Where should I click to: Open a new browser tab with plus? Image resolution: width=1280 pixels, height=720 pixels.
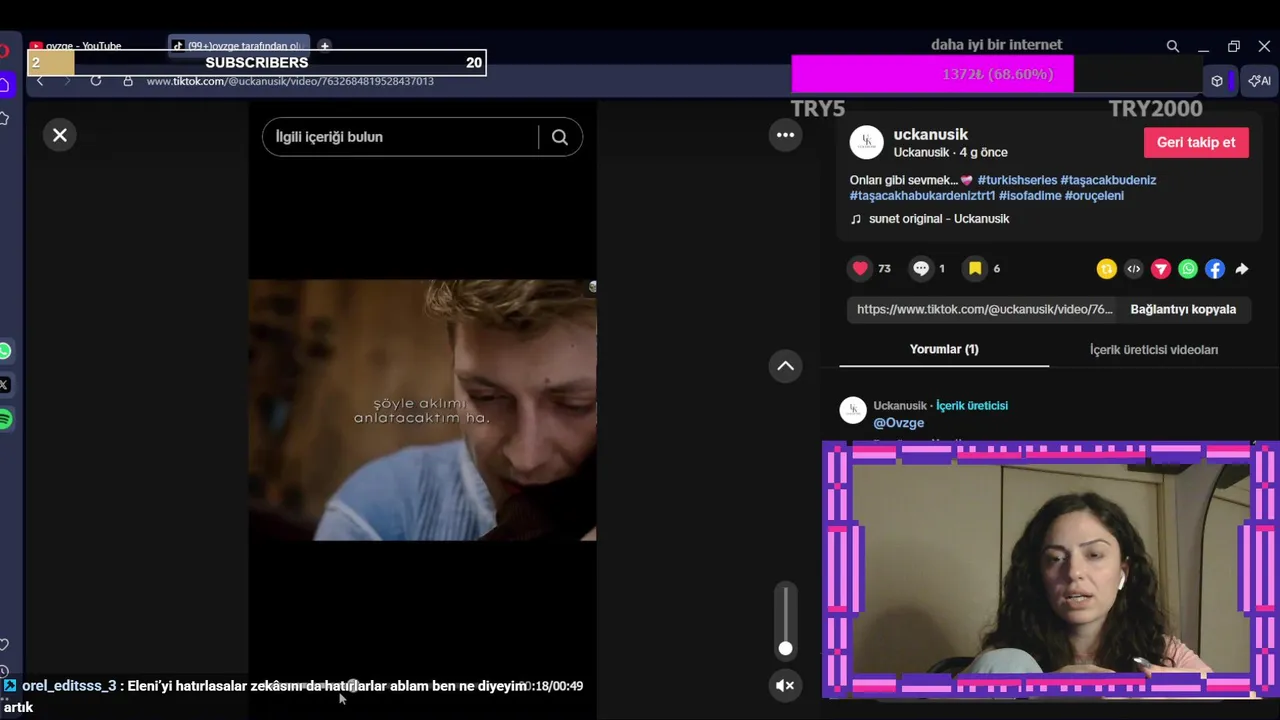325,46
